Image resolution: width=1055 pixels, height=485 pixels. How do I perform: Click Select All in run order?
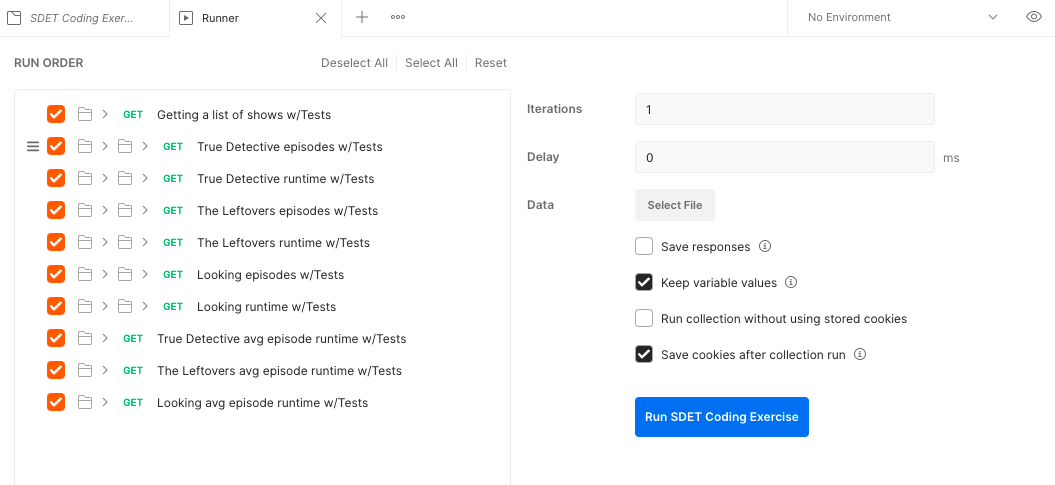pyautogui.click(x=431, y=63)
